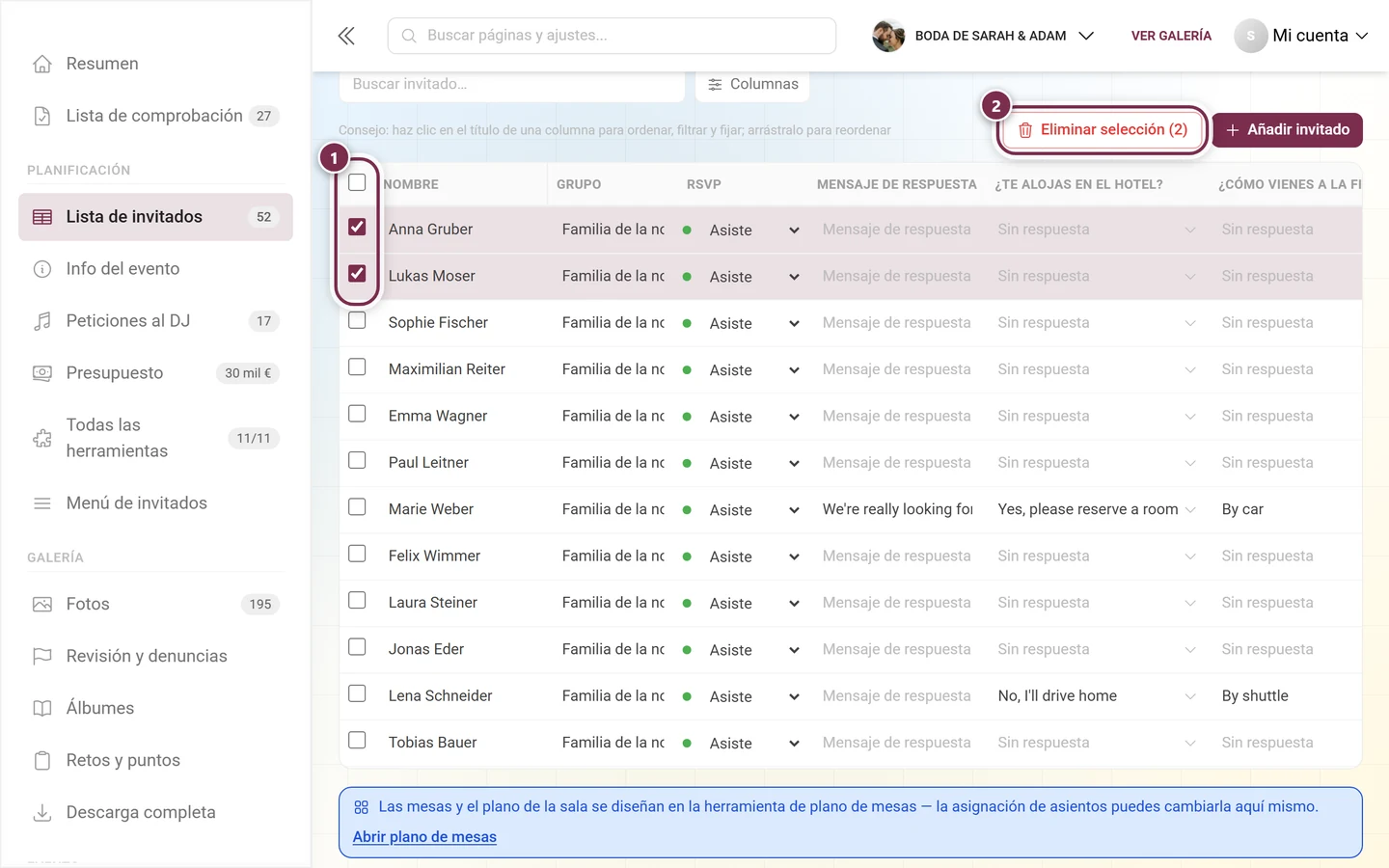
Task: Sort by the NOMBRE column header
Action: point(411,184)
